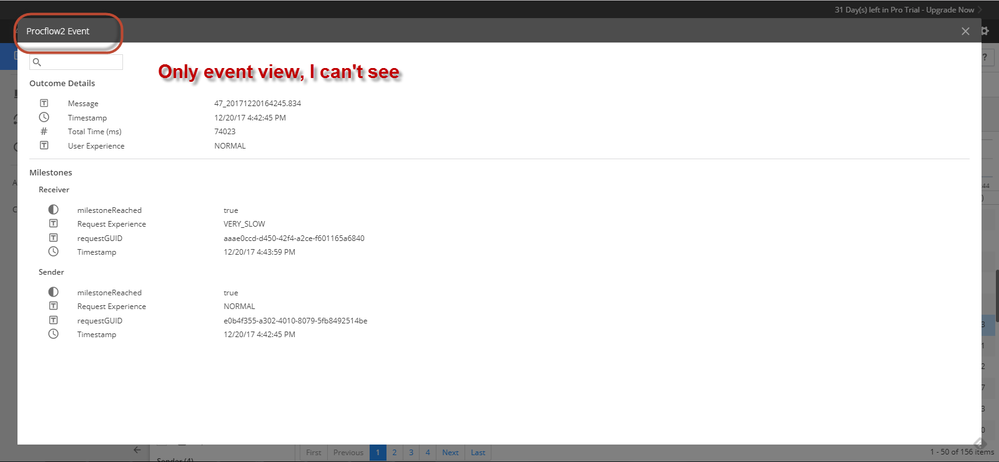Click the Last page button
Image resolution: width=999 pixels, height=462 pixels.
[x=478, y=452]
